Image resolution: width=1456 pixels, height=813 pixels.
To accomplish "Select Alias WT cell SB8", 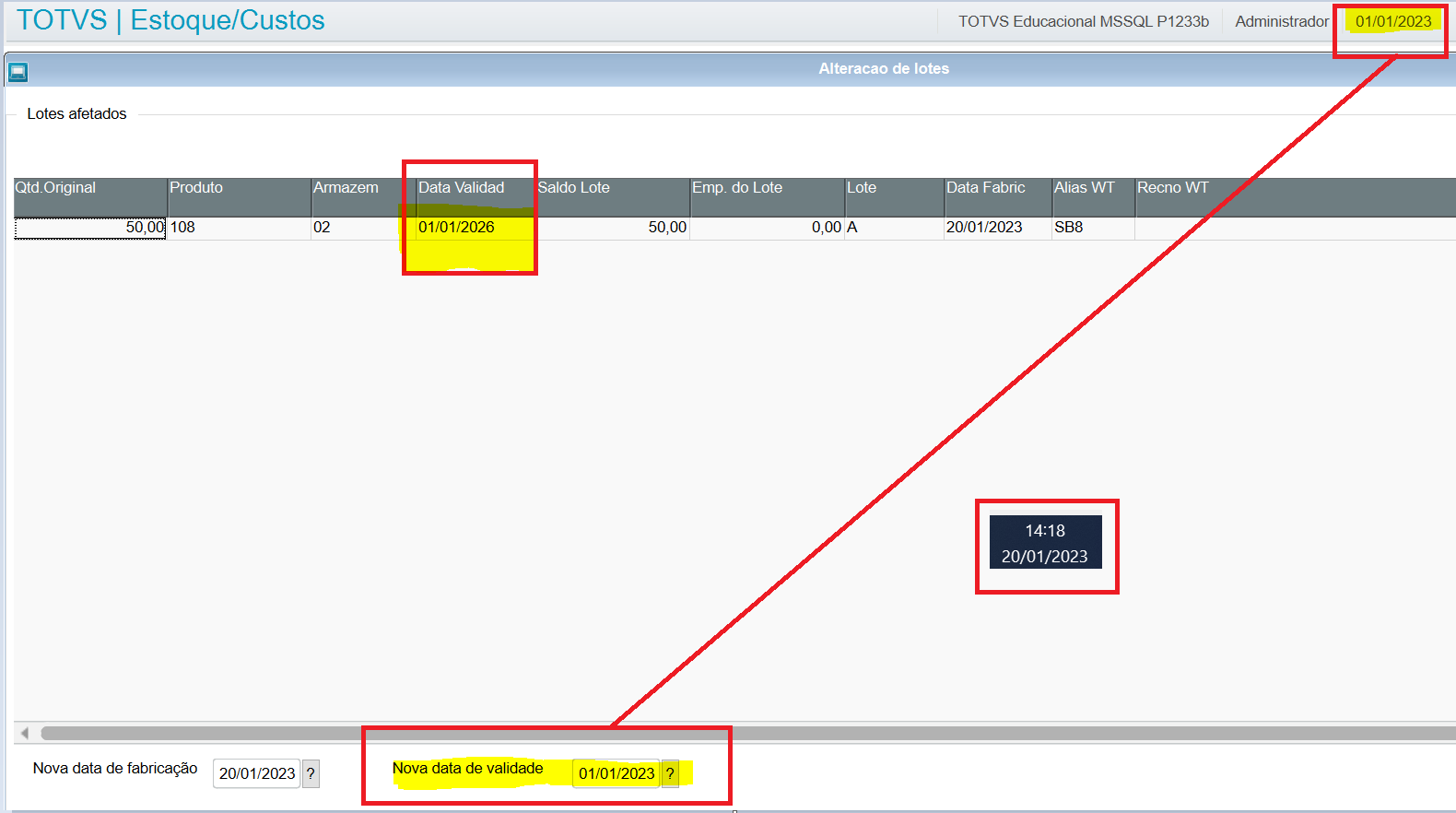I will (x=1094, y=228).
